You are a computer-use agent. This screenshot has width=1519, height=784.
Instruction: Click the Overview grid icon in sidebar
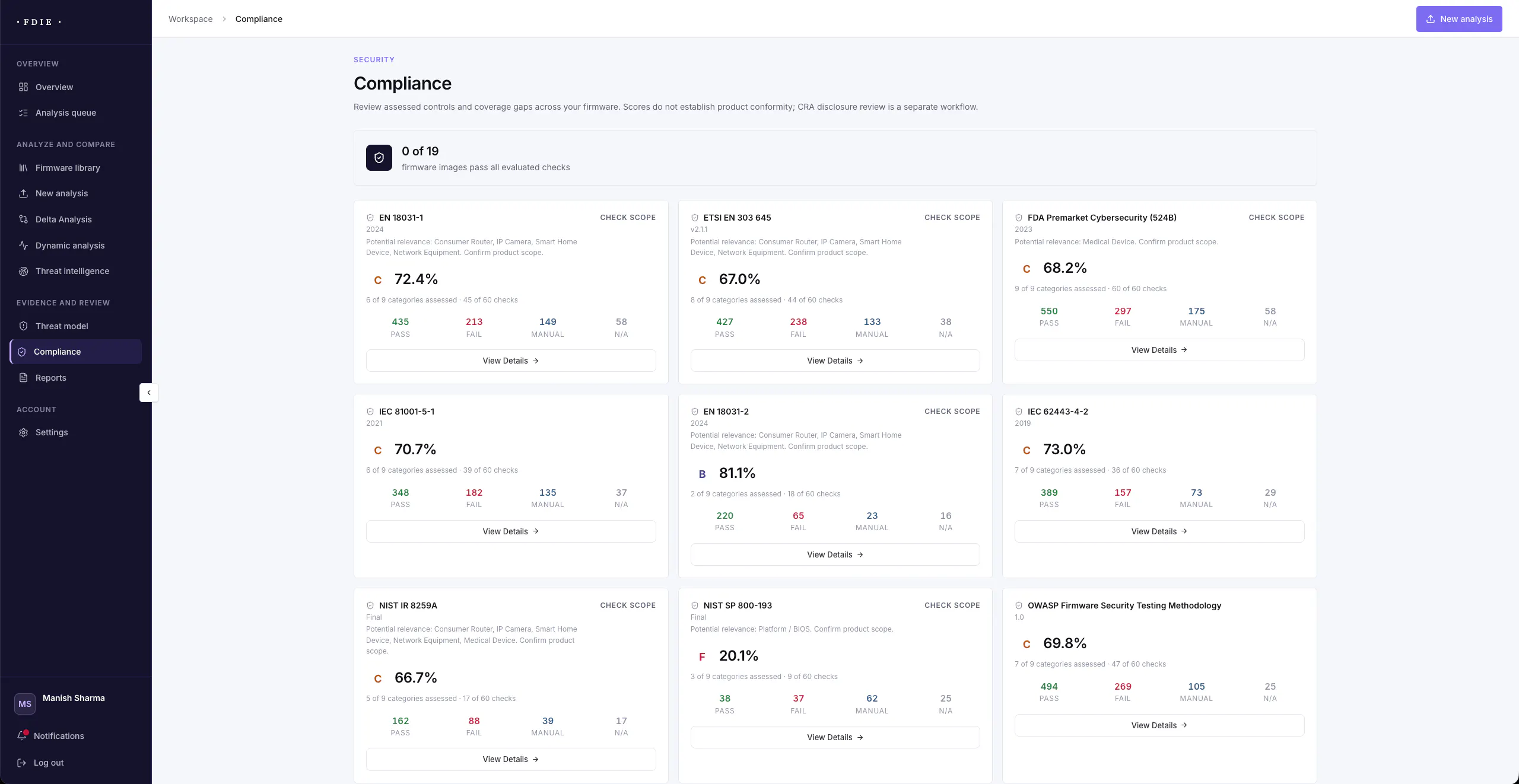(x=23, y=87)
